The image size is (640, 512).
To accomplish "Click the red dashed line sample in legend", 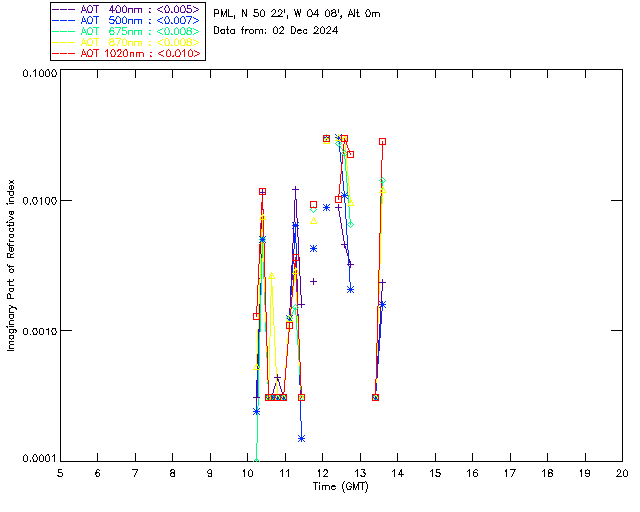I will [64, 53].
